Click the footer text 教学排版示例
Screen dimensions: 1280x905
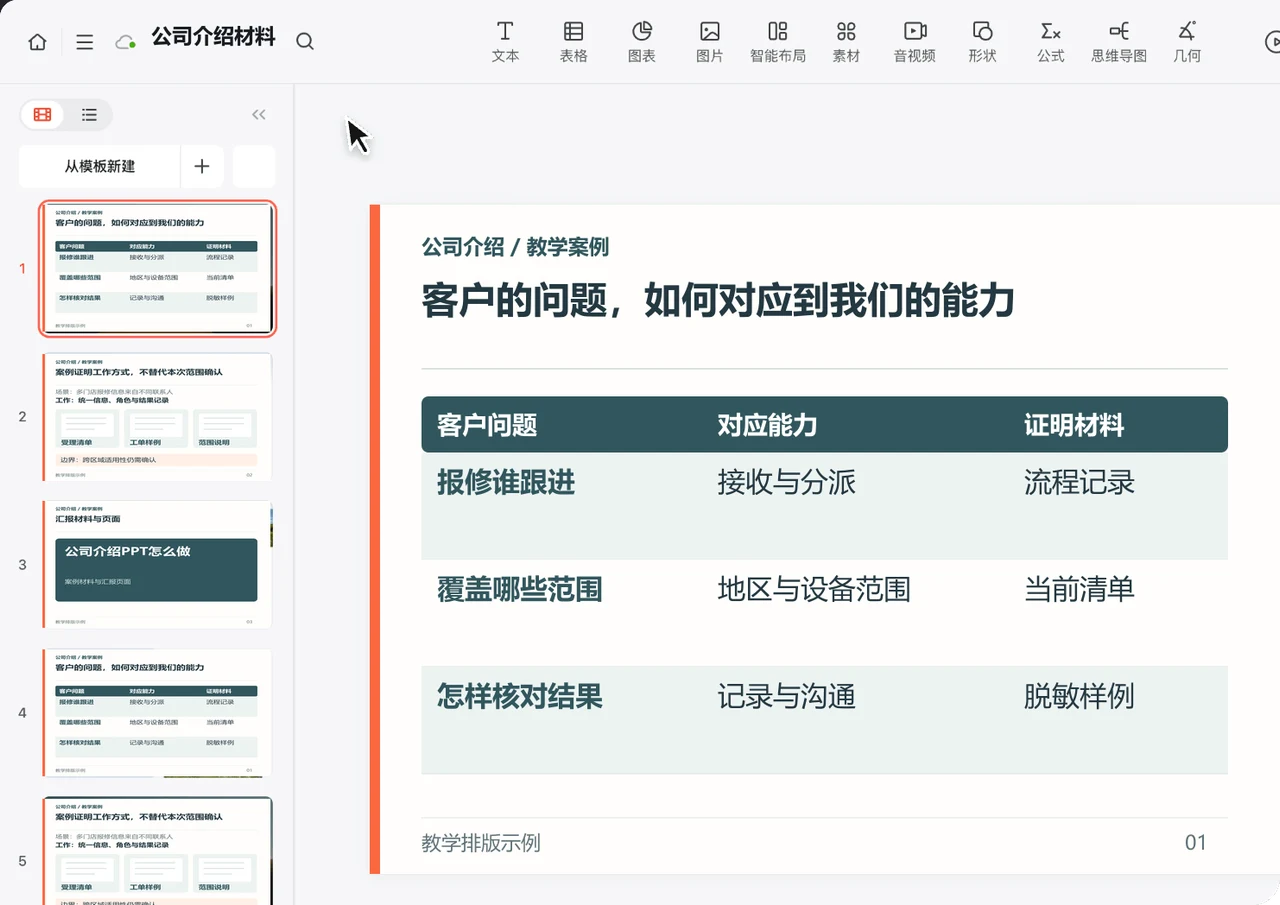(x=481, y=843)
